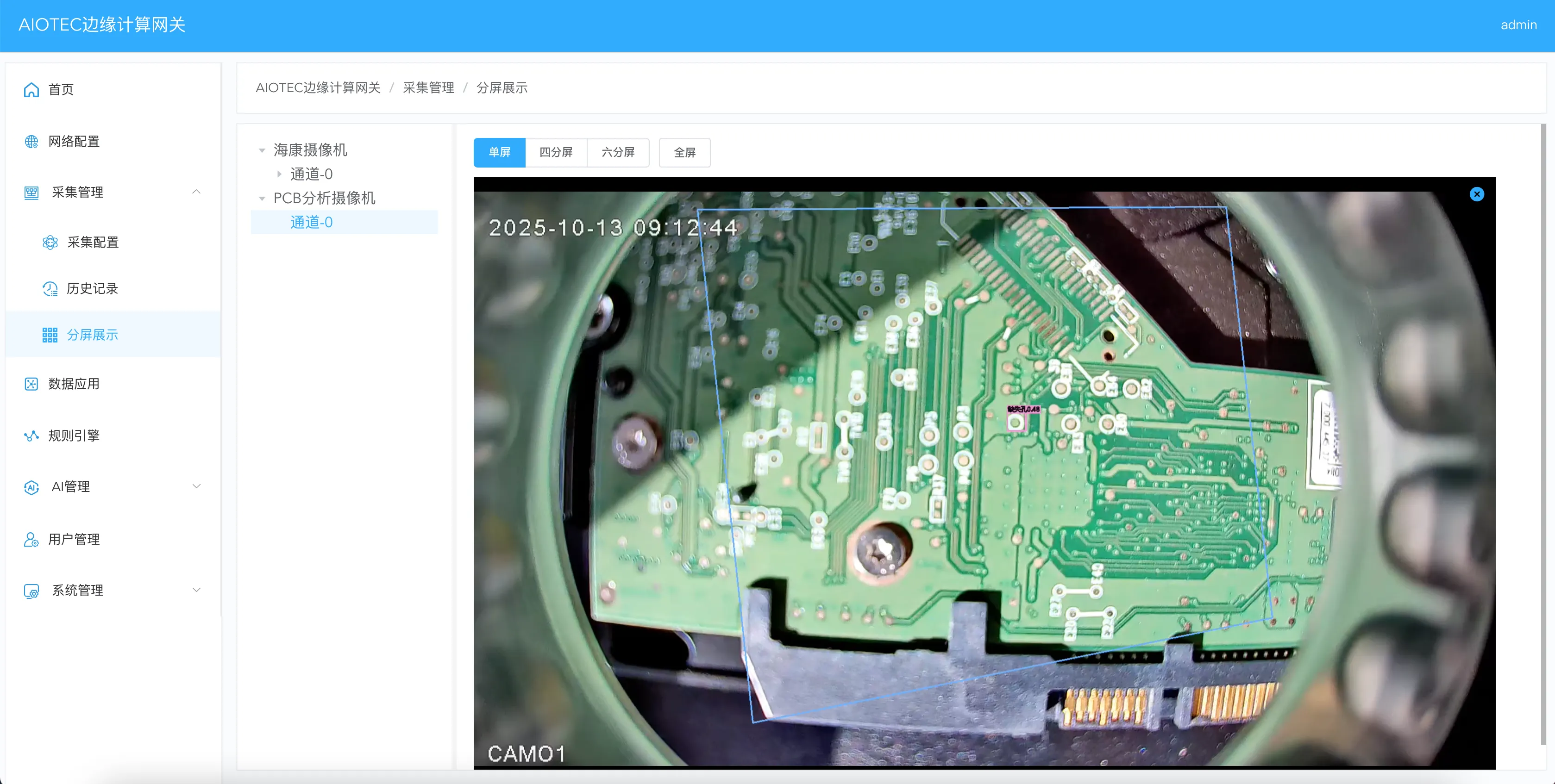Collapse the PCB分析摄像机 tree node
The width and height of the screenshot is (1555, 784).
pos(262,199)
